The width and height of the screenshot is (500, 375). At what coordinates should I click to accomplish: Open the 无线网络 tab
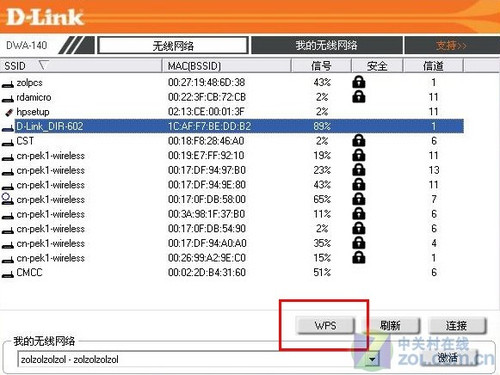pyautogui.click(x=173, y=45)
